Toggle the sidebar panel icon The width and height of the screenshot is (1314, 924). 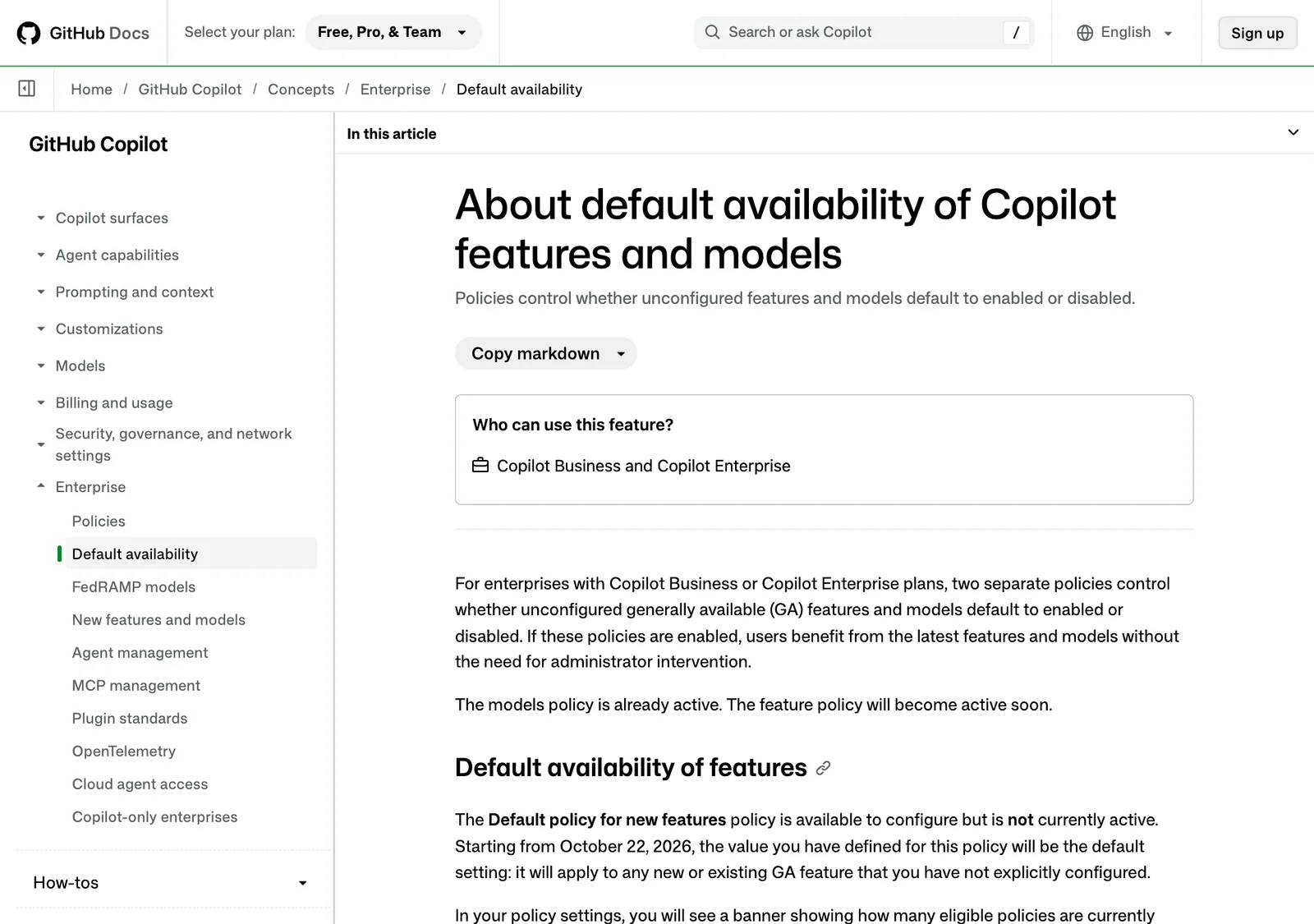pyautogui.click(x=26, y=89)
